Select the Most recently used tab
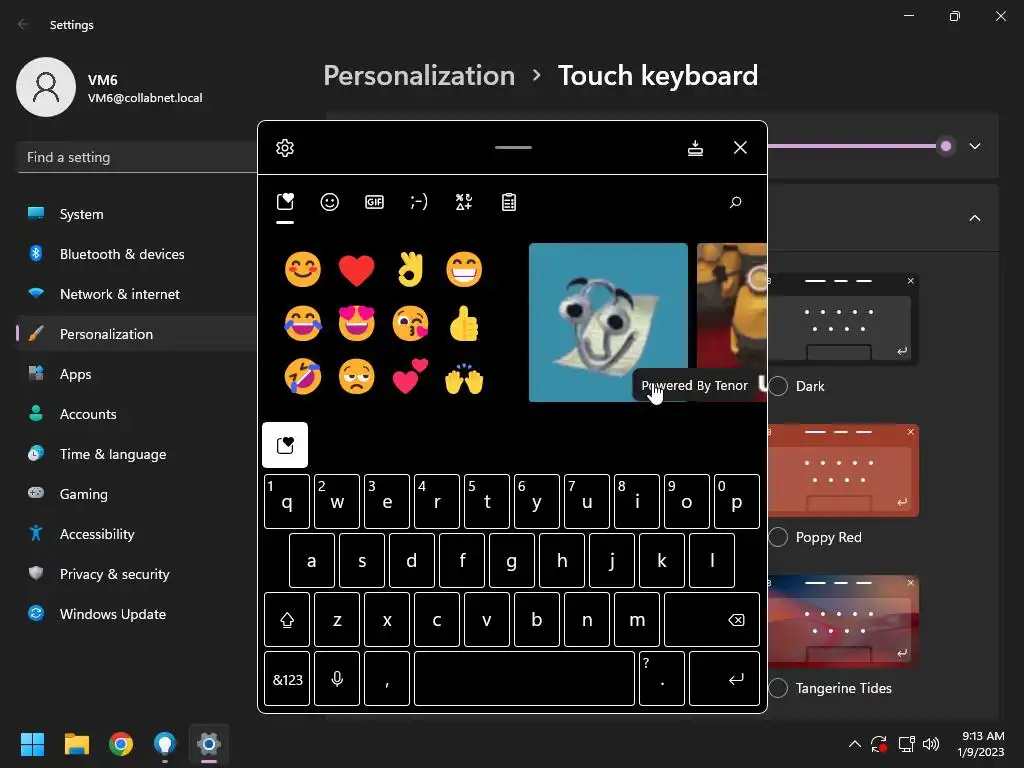 285,202
